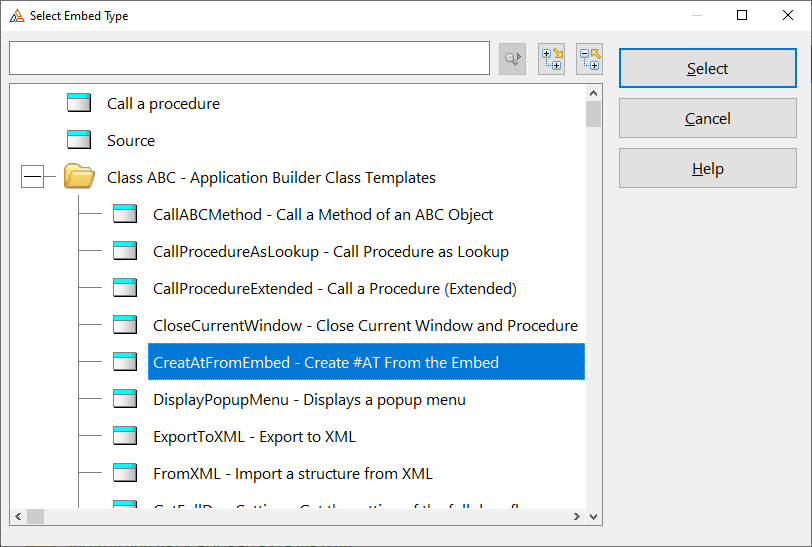Click the Collapse All tree nodes icon
This screenshot has width=812, height=547.
[589, 58]
